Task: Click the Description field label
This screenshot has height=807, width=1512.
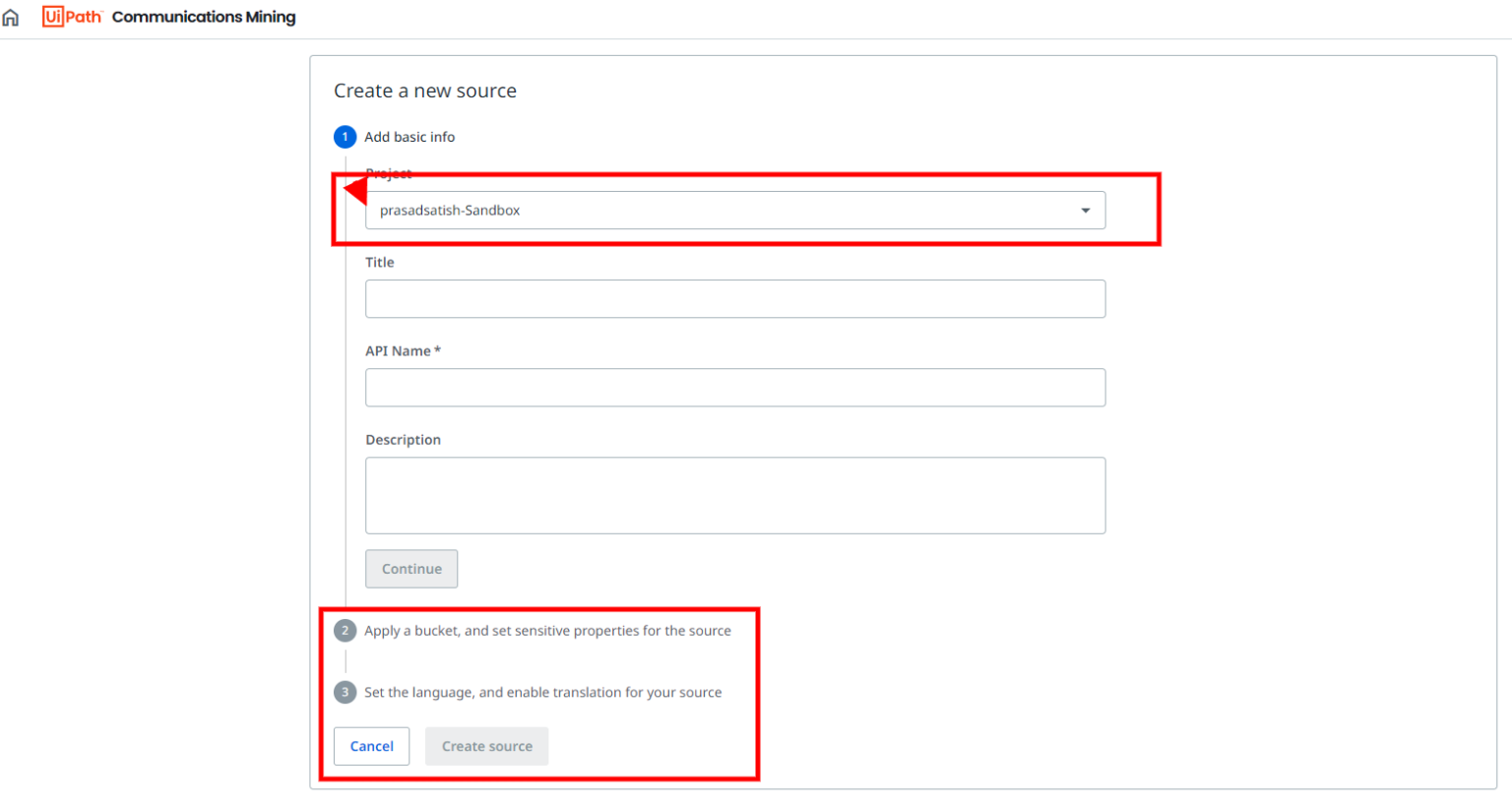Action: (403, 440)
